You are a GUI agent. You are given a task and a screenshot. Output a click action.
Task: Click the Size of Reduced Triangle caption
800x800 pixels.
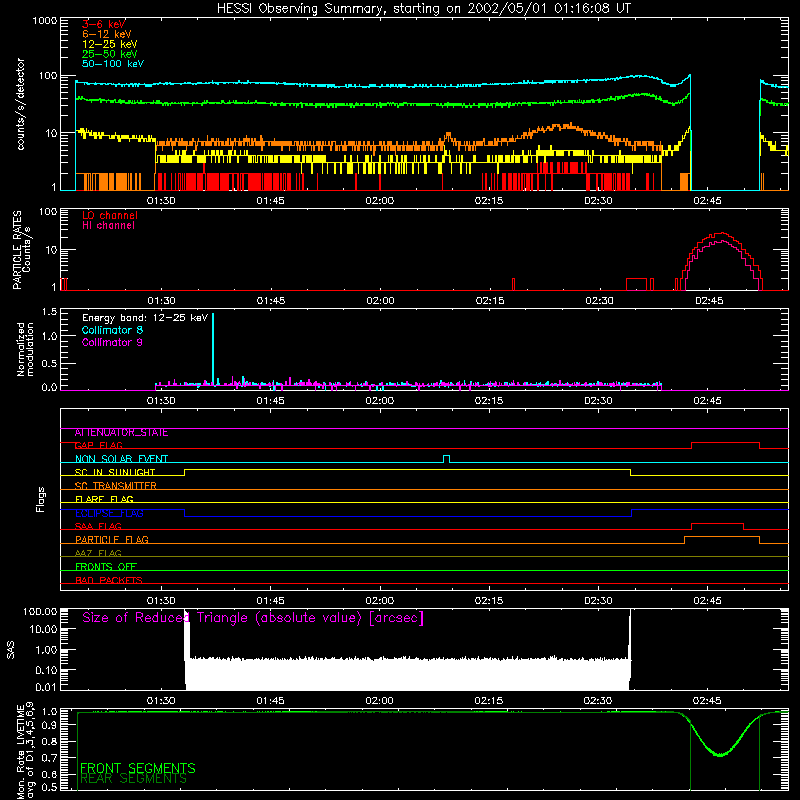click(x=253, y=618)
